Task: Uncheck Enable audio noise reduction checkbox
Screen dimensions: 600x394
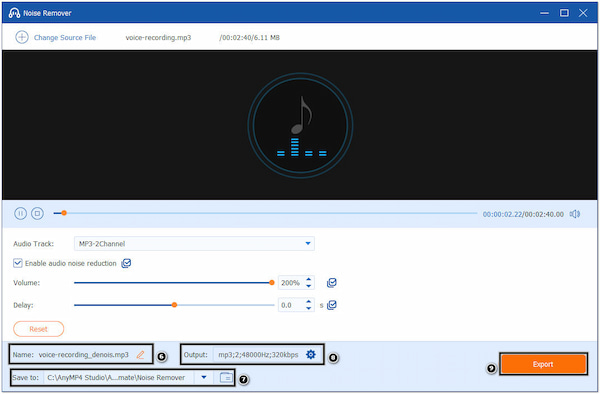Action: pyautogui.click(x=18, y=263)
